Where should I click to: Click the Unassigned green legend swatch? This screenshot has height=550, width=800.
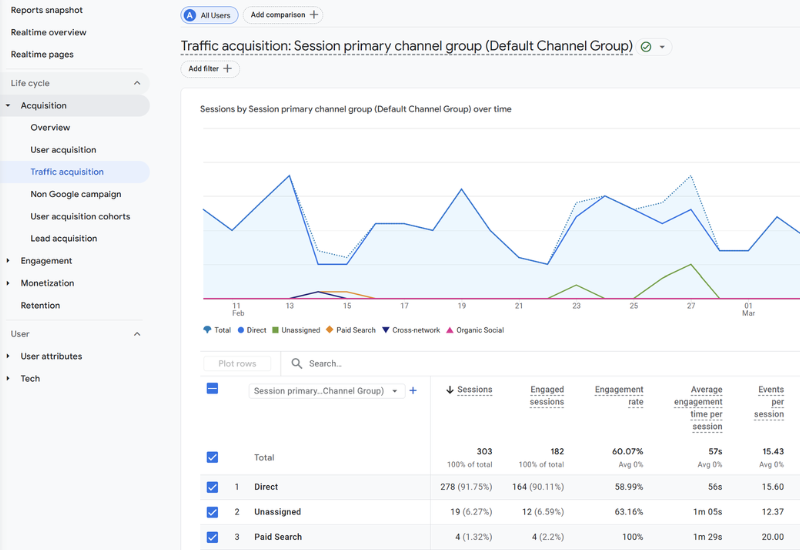275,330
